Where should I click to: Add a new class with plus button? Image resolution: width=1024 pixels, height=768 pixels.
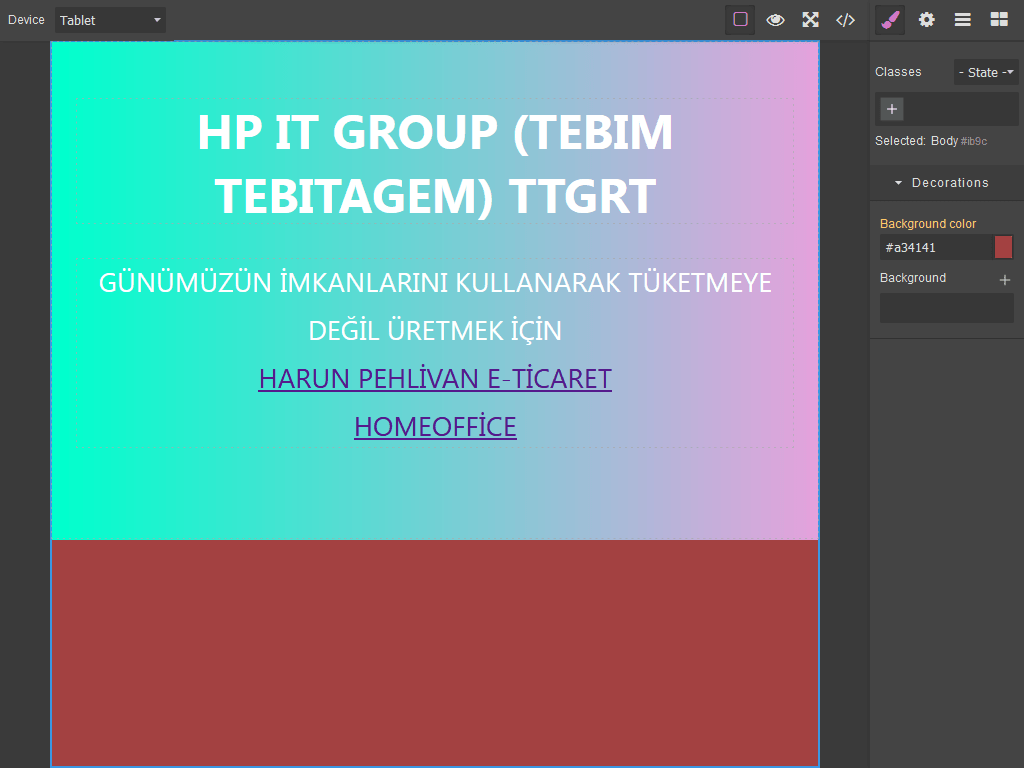point(892,109)
